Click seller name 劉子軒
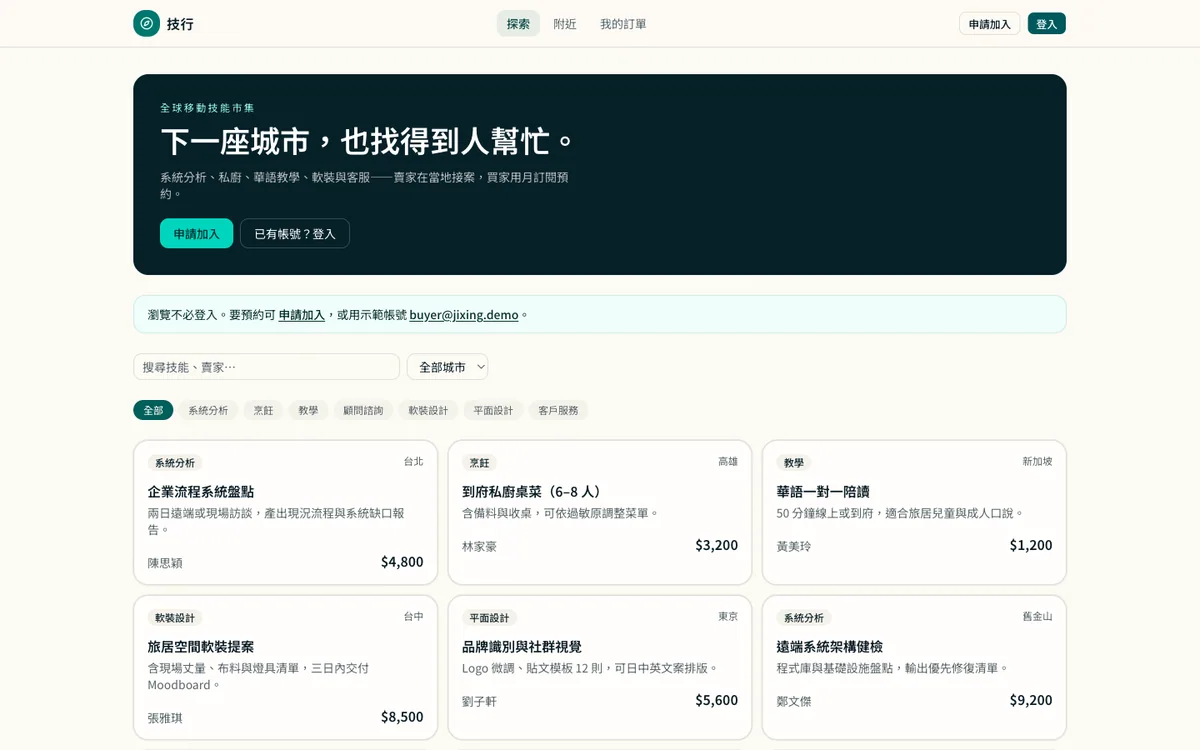Screen dimensions: 1200x750 (x=479, y=701)
